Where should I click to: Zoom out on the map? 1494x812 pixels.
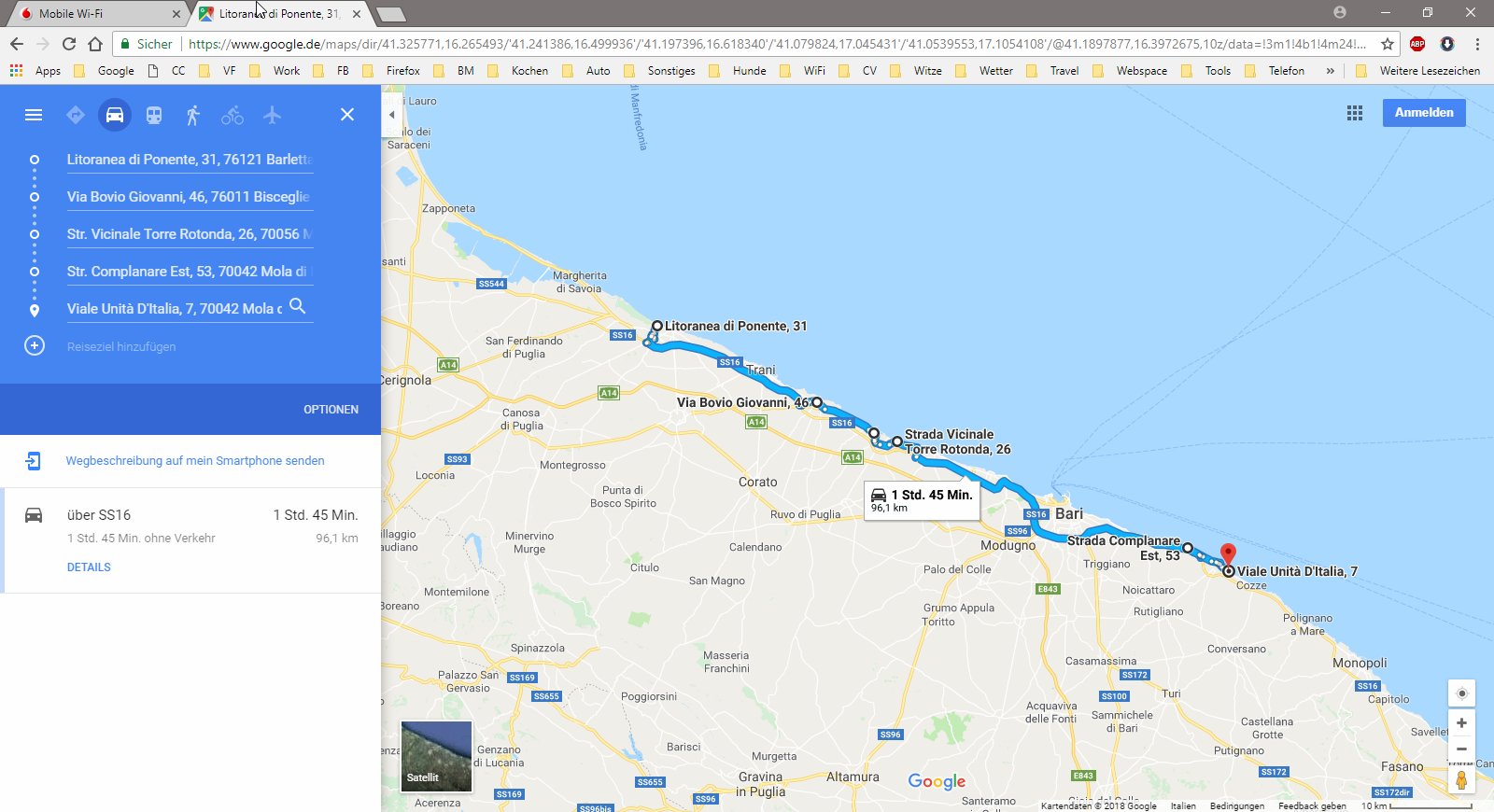pyautogui.click(x=1461, y=749)
